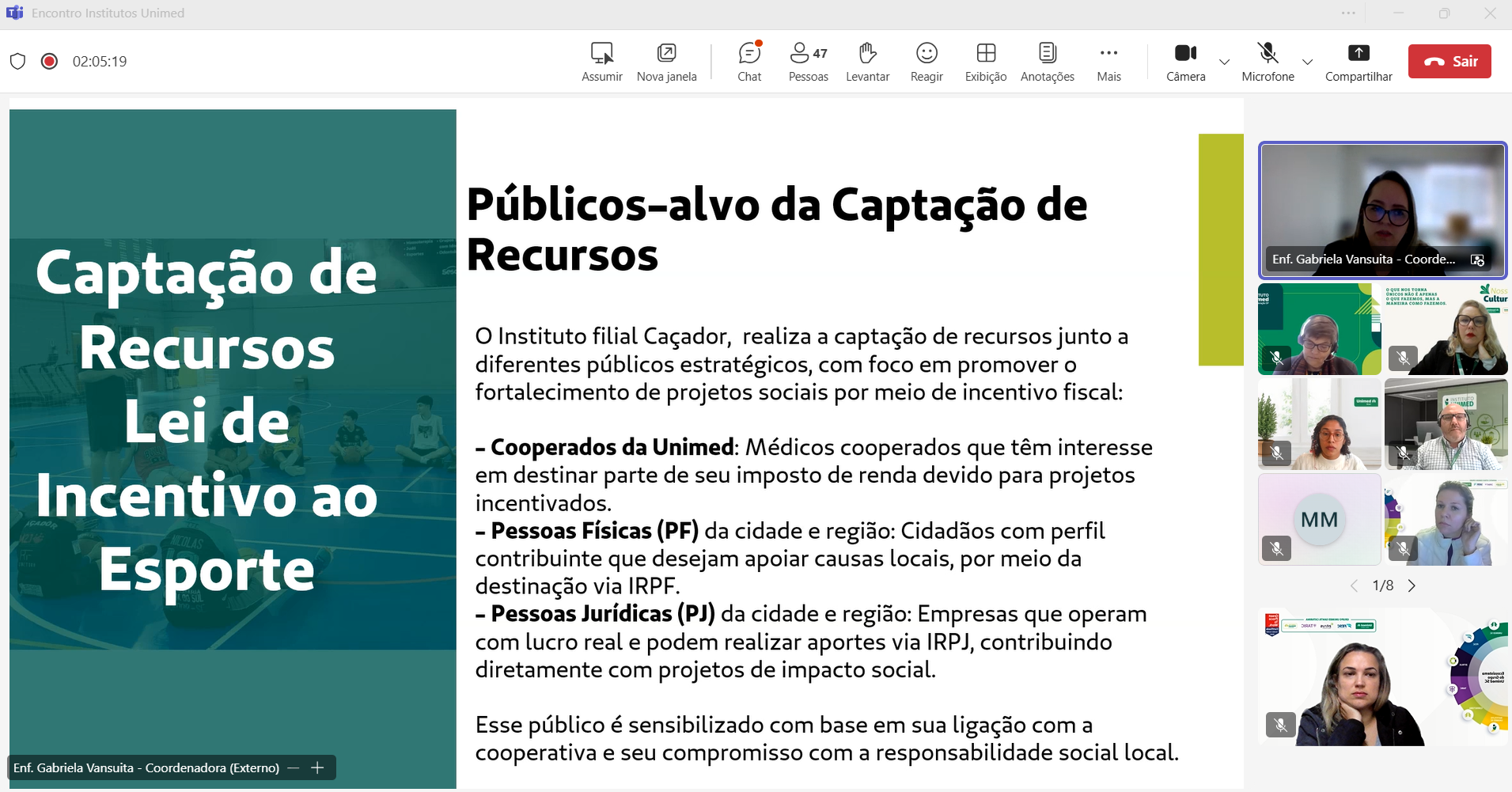Screen dimensions: 1512x792
Task: Click the shield security icon
Action: tap(18, 62)
